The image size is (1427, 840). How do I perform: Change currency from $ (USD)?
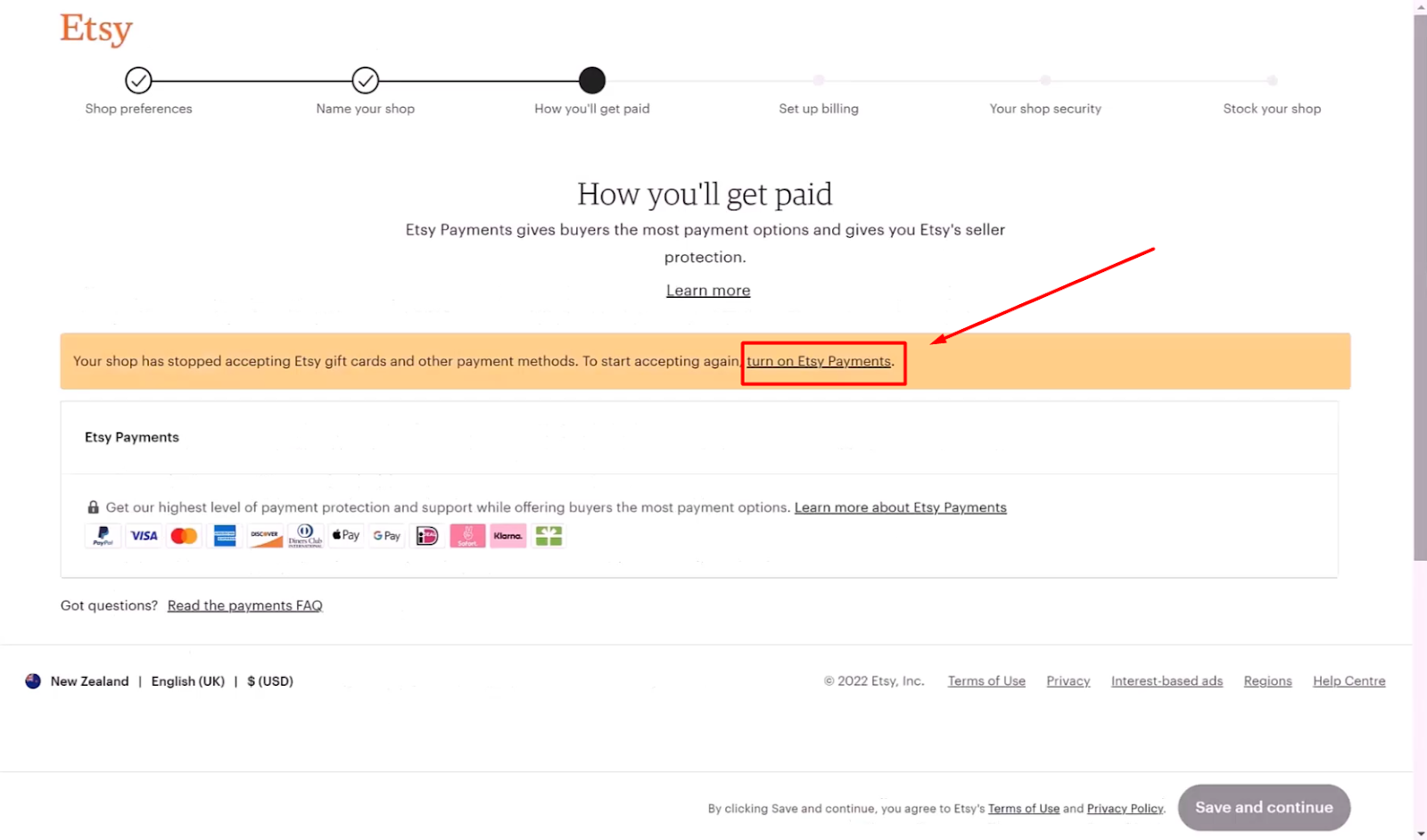(x=270, y=681)
